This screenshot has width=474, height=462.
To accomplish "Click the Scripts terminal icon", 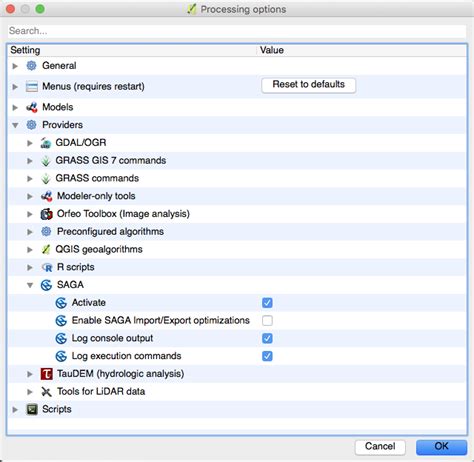I will [32, 409].
